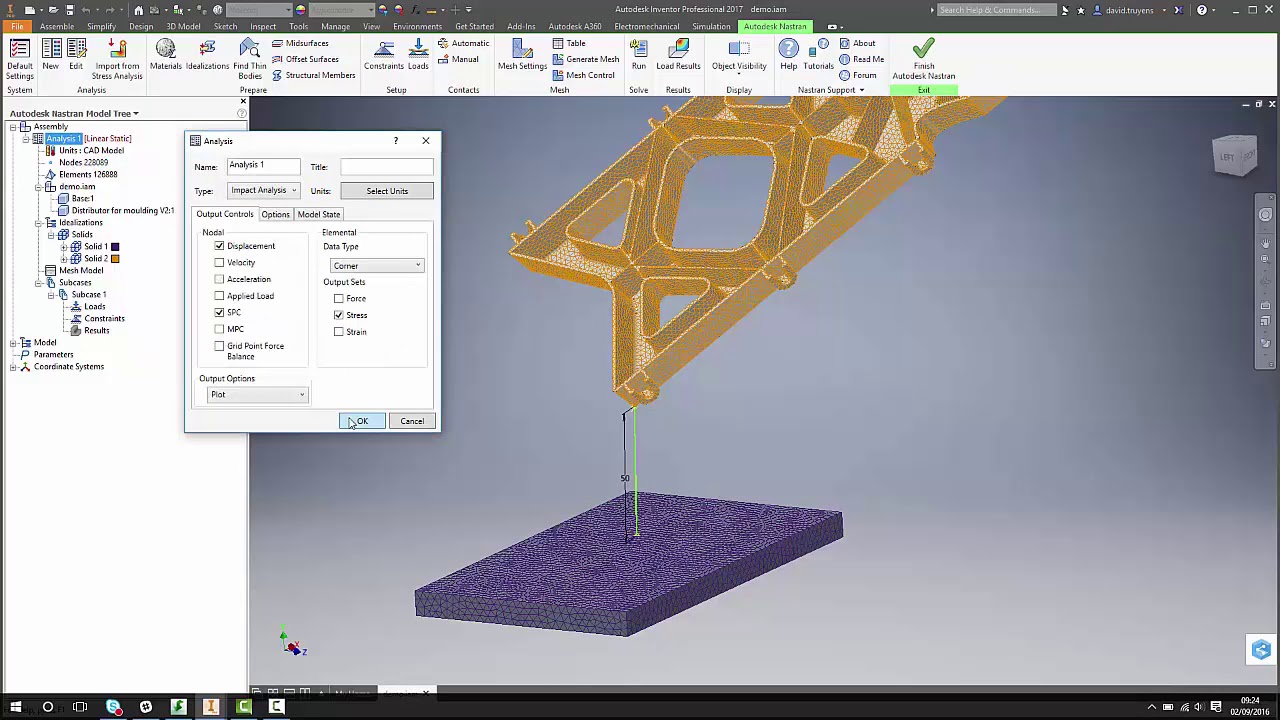Open the mesh Table
The height and width of the screenshot is (720, 1280).
[x=569, y=43]
